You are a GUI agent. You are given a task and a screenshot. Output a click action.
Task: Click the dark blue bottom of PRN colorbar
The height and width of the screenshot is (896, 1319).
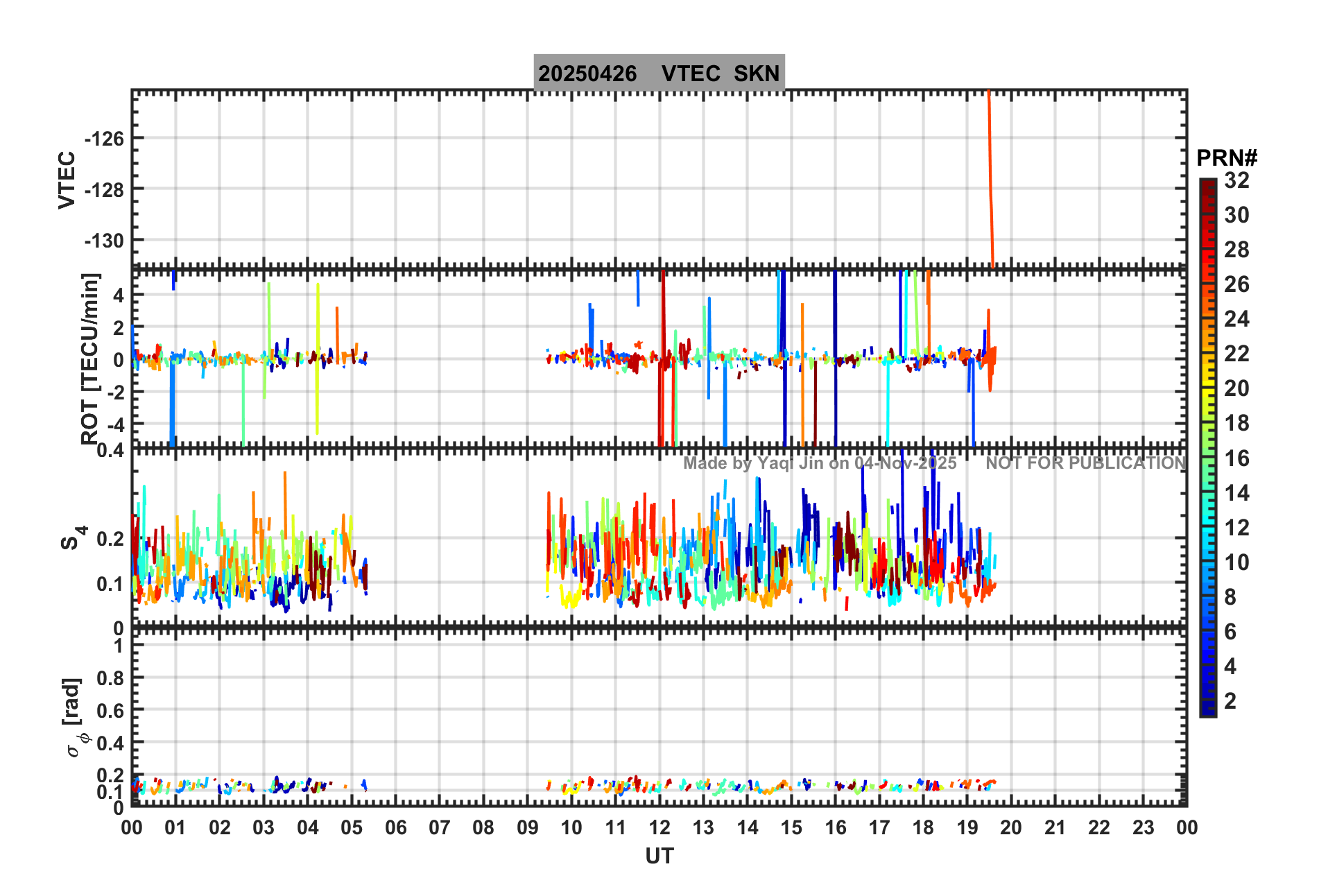[1207, 710]
